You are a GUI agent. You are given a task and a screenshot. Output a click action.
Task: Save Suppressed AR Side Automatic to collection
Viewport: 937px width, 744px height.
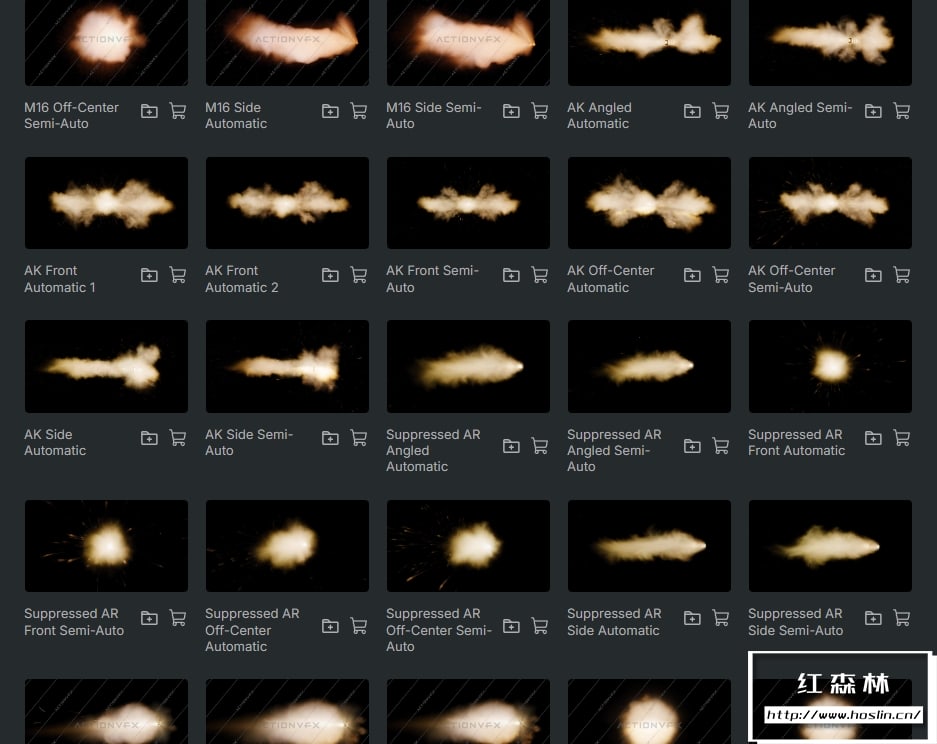[x=692, y=618]
